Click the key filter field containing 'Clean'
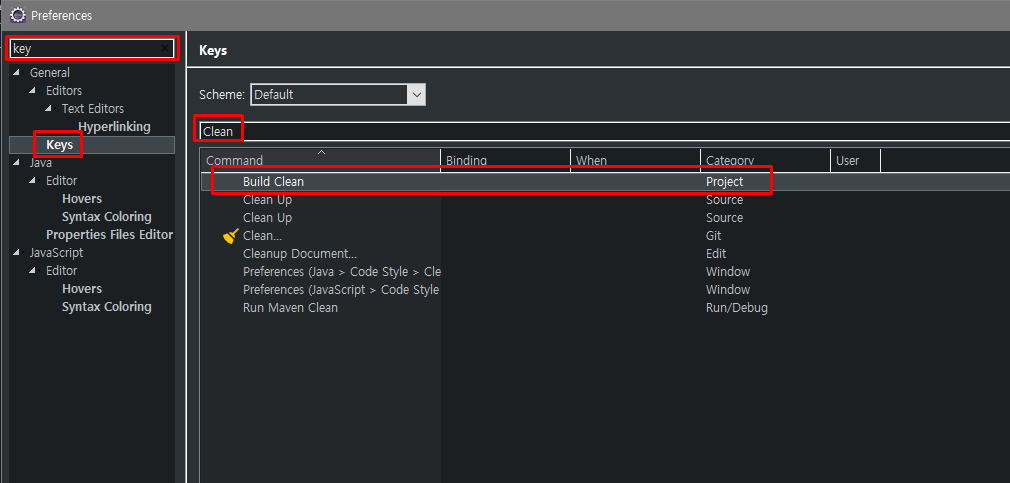 (x=604, y=131)
